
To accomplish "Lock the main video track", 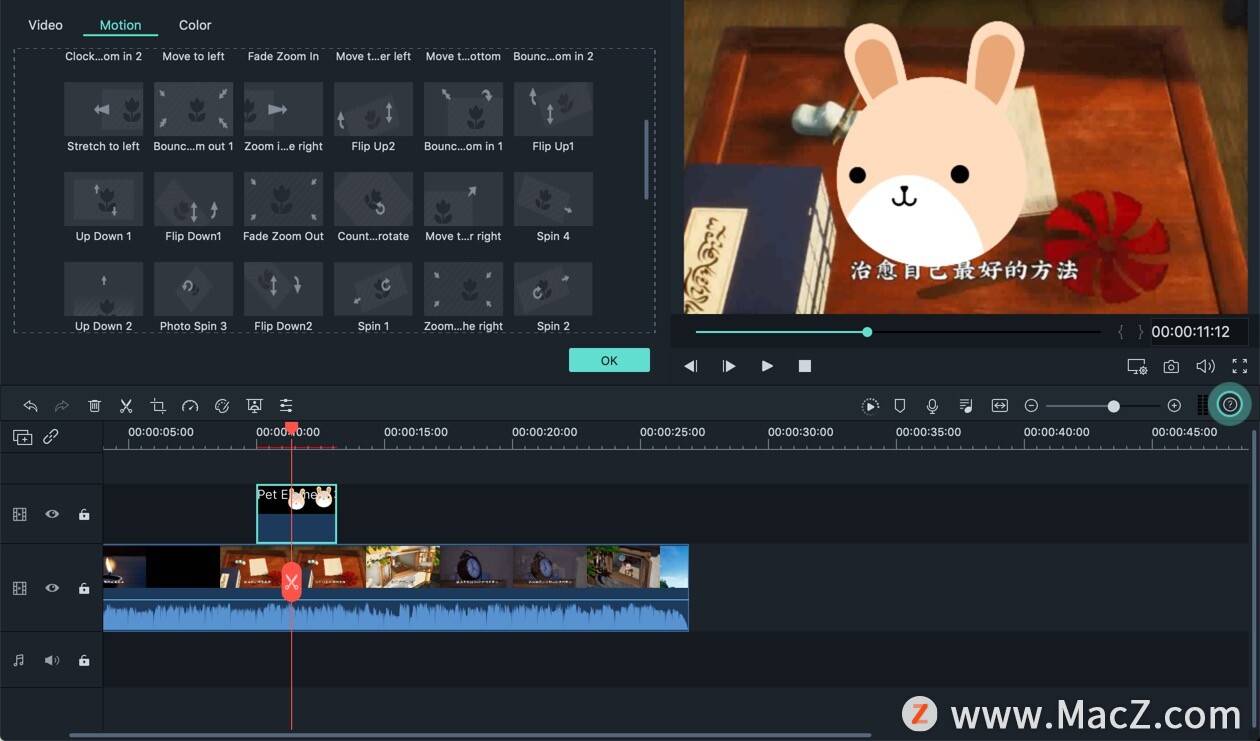I will 84,588.
